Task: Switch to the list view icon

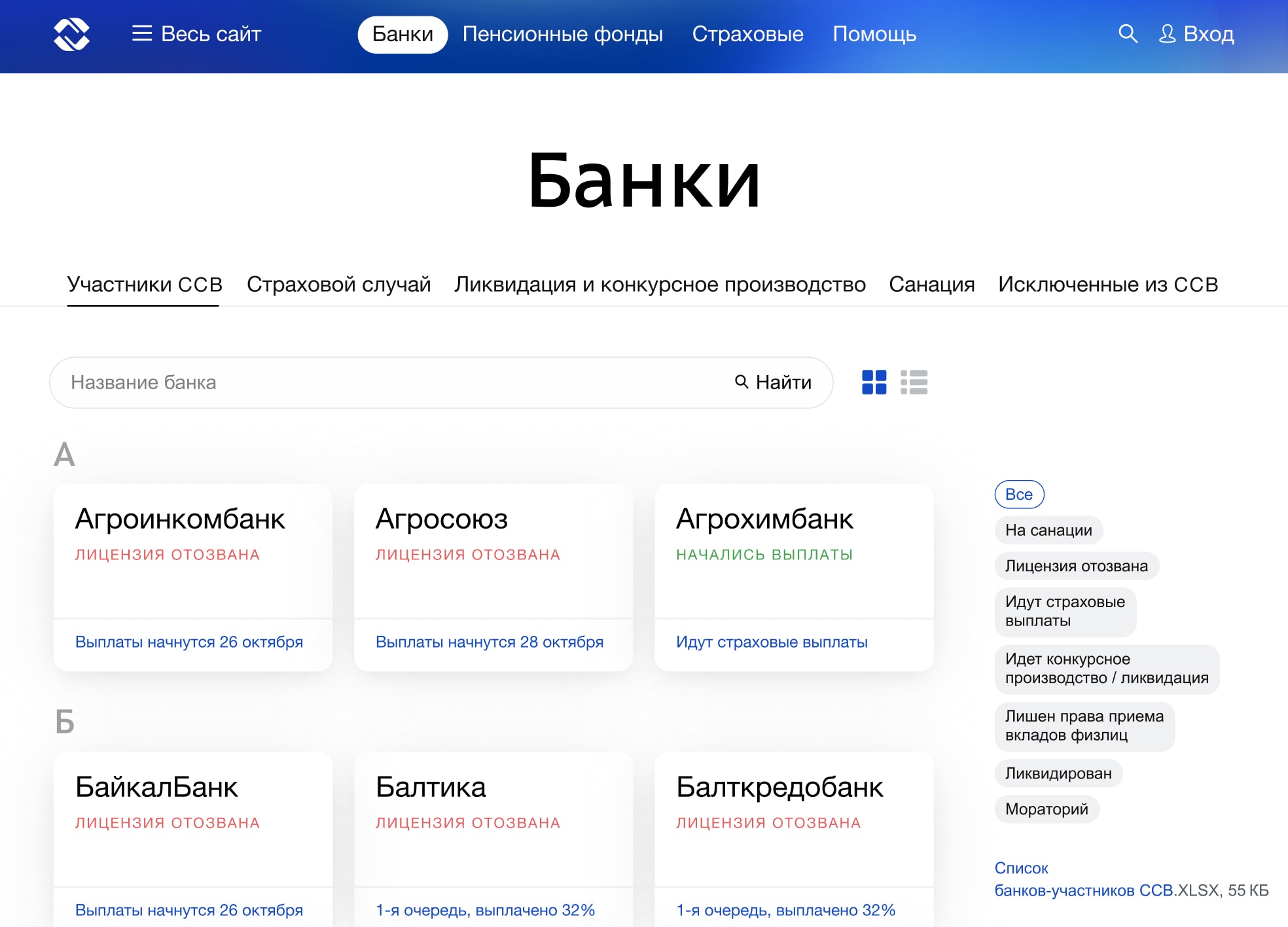Action: click(x=914, y=383)
